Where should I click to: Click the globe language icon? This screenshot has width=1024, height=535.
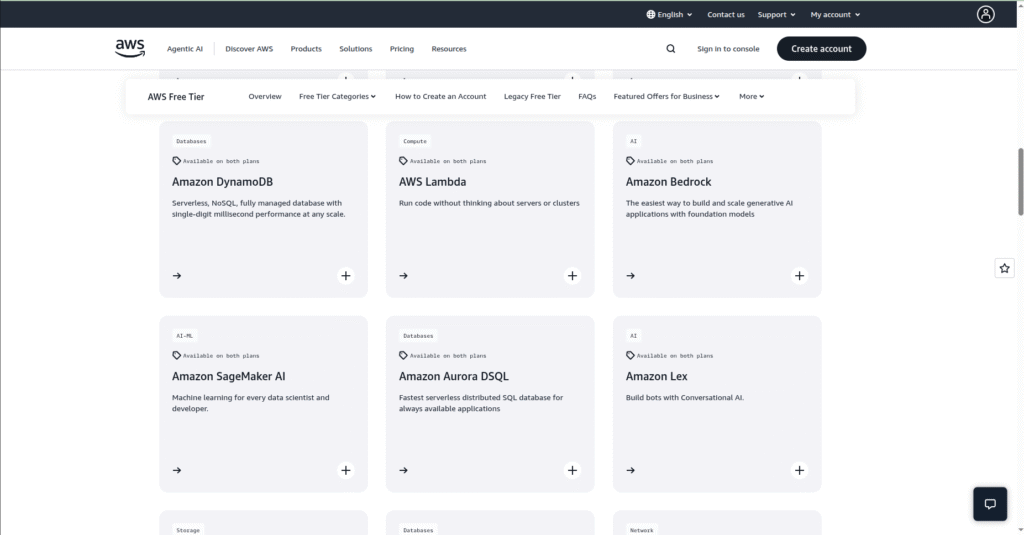650,14
